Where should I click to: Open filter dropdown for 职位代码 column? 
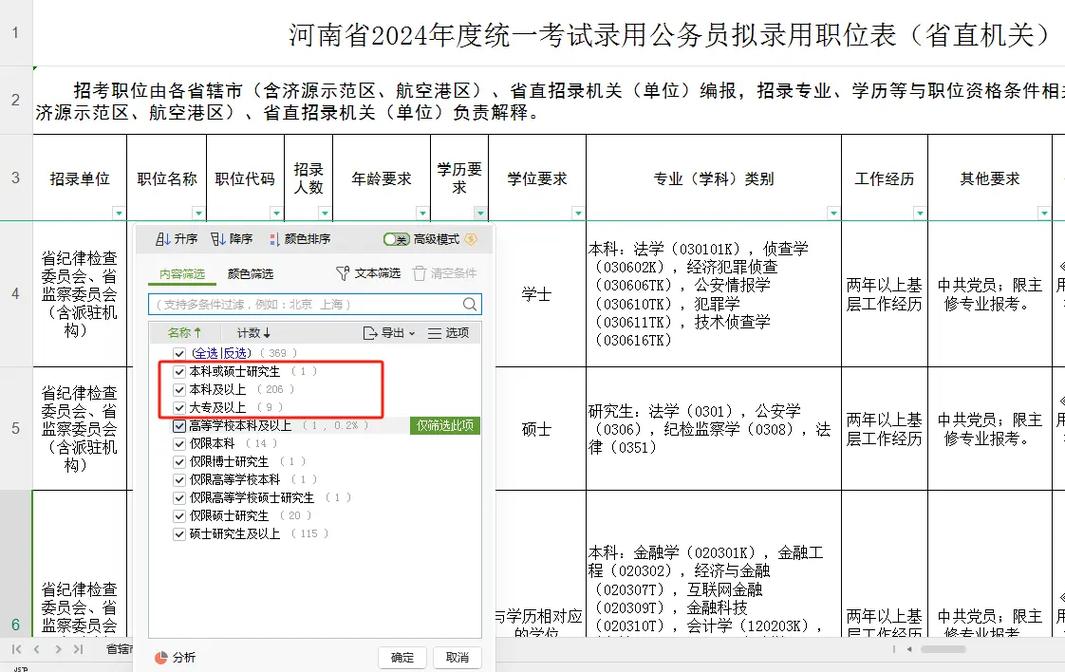pyautogui.click(x=276, y=213)
